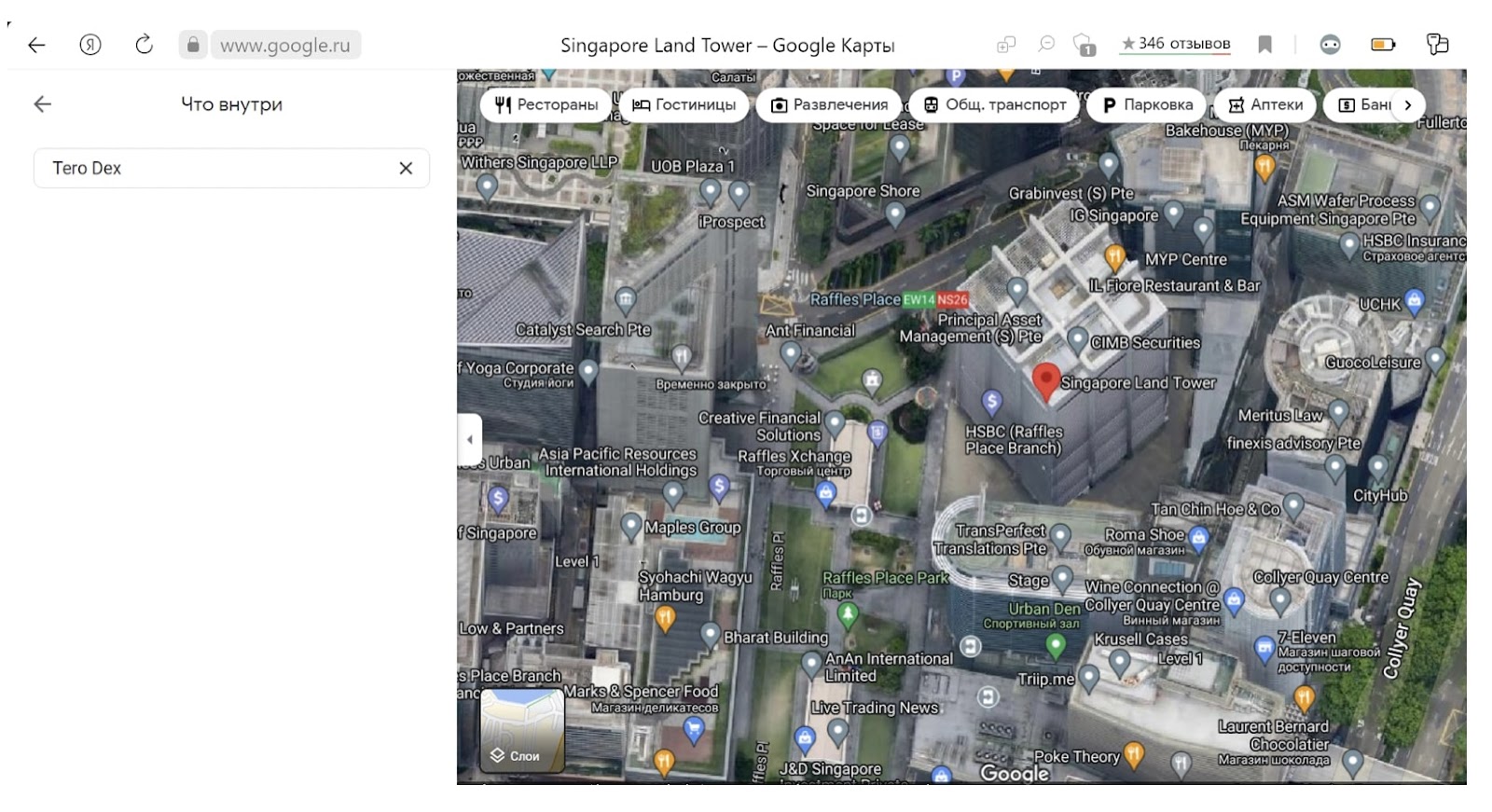Select the Laurent Bernard Chocolatier pin

[x=1305, y=697]
